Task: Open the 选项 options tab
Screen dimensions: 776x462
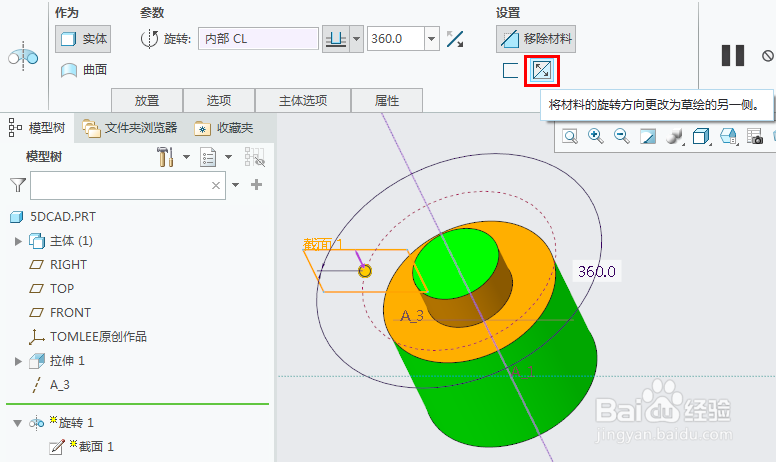Action: tap(219, 100)
